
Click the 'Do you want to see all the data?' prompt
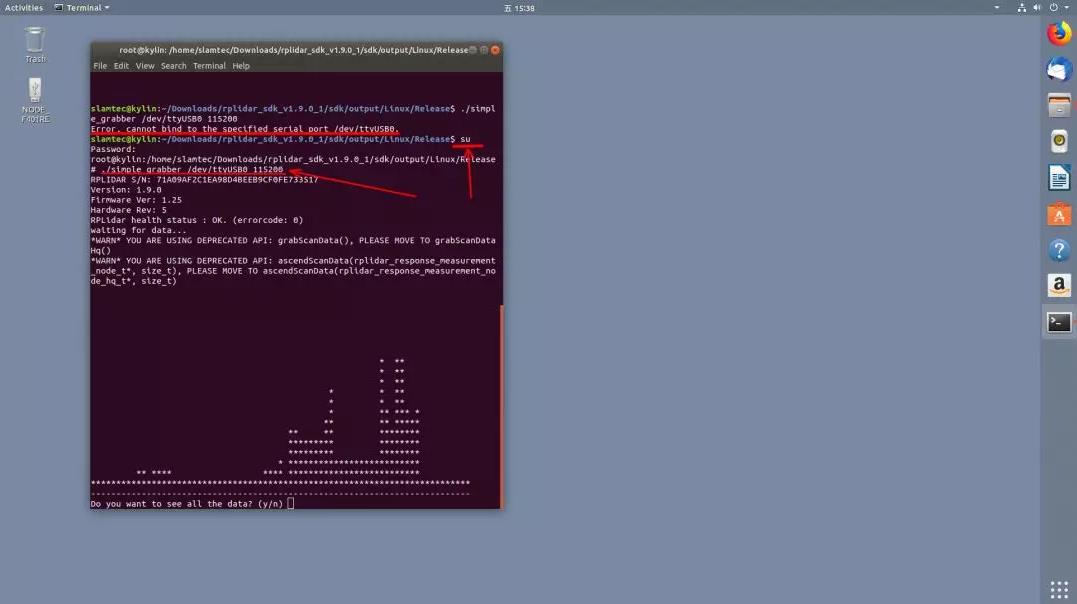click(187, 504)
